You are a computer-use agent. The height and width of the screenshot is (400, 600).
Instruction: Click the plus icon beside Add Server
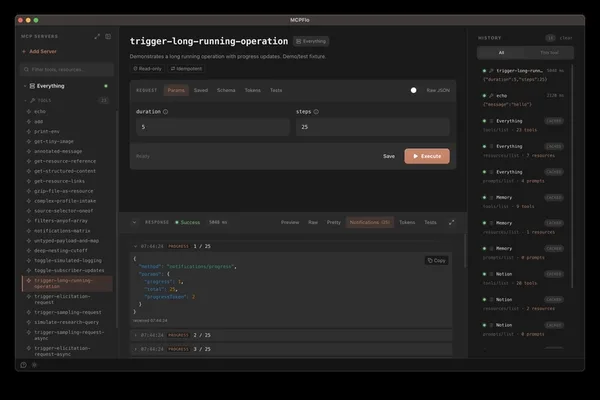click(24, 51)
